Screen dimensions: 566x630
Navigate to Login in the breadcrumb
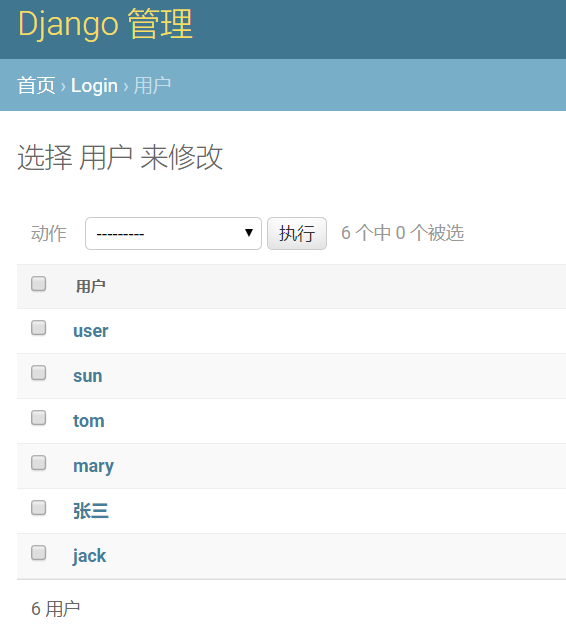[x=94, y=86]
